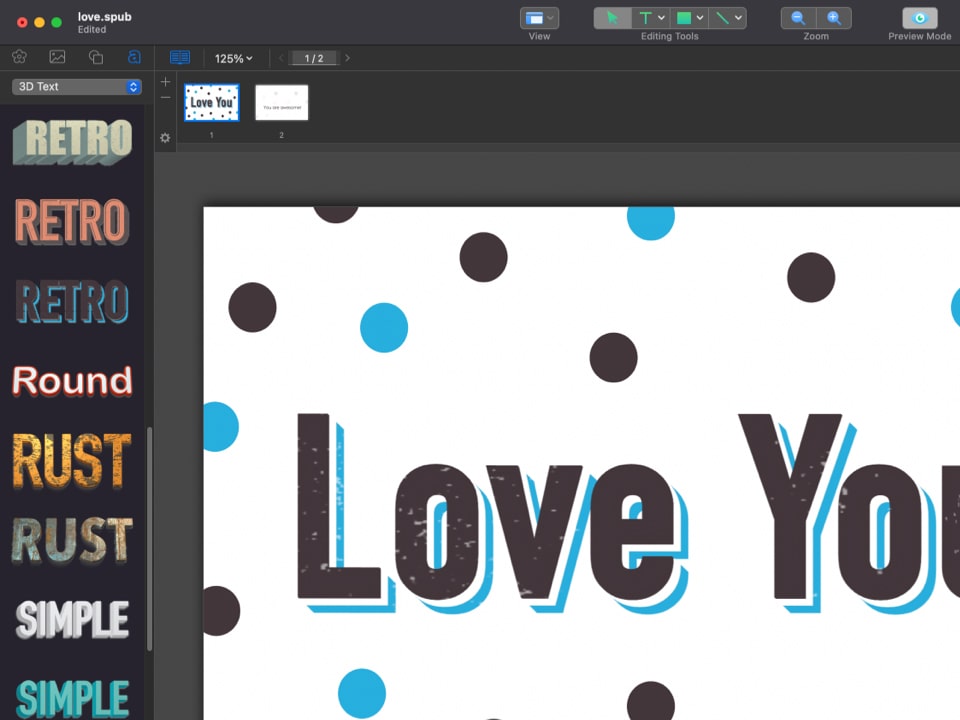The width and height of the screenshot is (960, 720).
Task: Open the clipart panel in the sidebar
Action: (x=19, y=57)
